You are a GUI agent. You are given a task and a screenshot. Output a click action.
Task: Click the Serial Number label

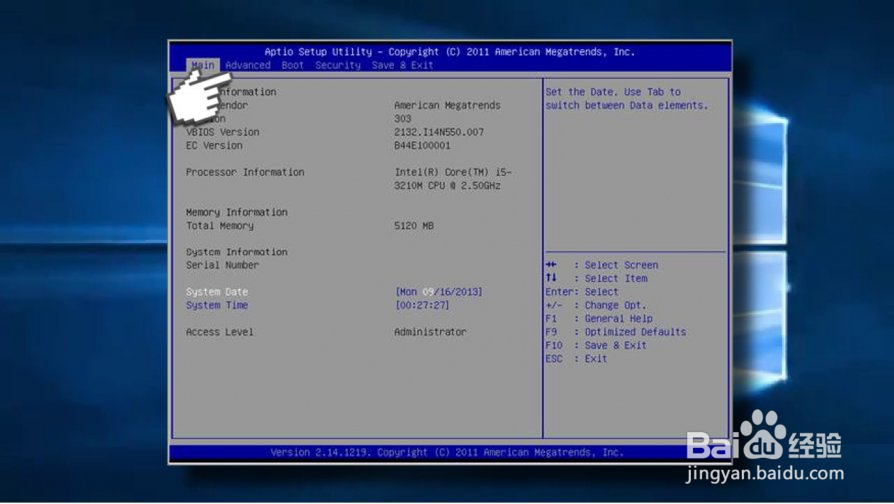coord(222,265)
